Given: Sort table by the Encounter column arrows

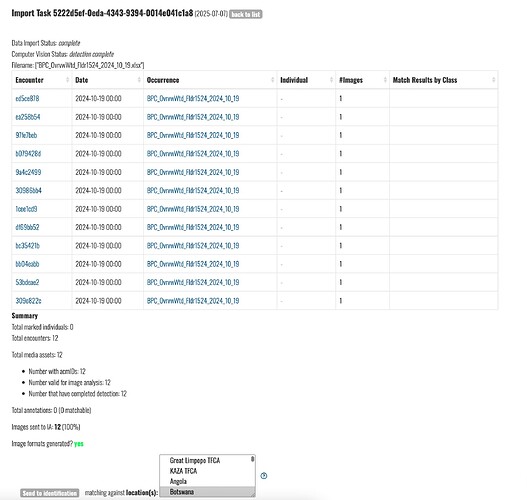Looking at the screenshot, I should [67, 80].
